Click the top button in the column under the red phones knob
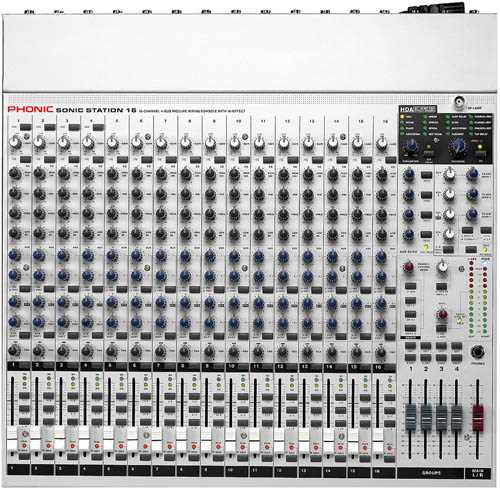 tap(410, 286)
